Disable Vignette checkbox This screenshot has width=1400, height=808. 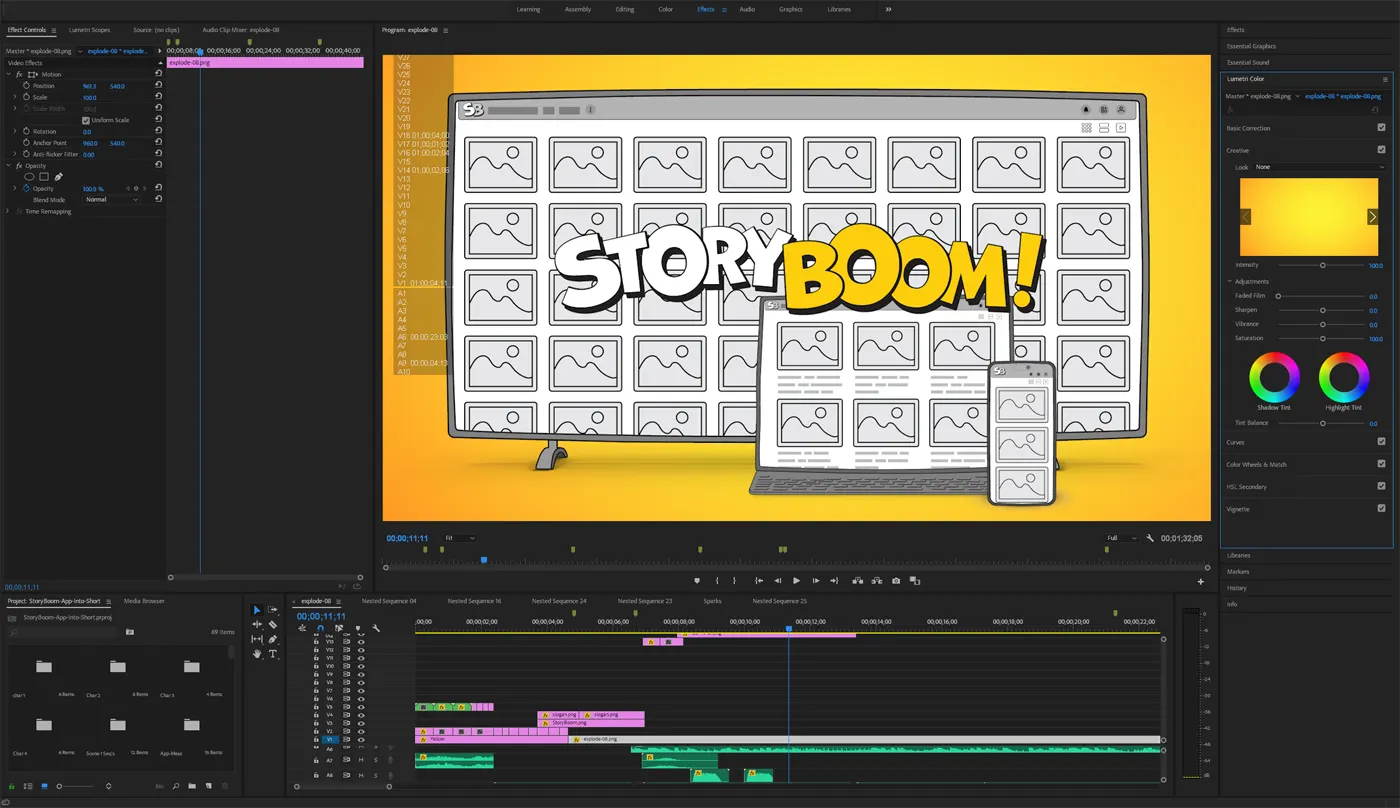(x=1381, y=508)
